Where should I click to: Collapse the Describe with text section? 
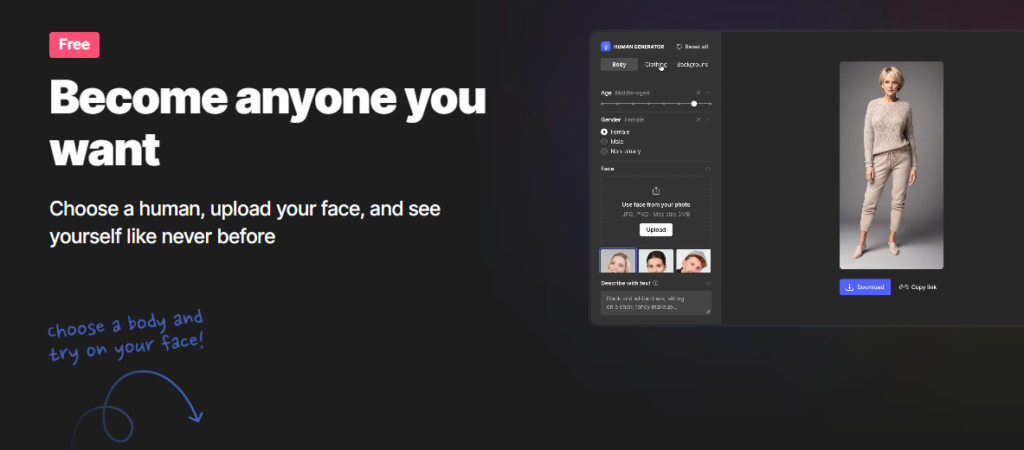tap(708, 283)
